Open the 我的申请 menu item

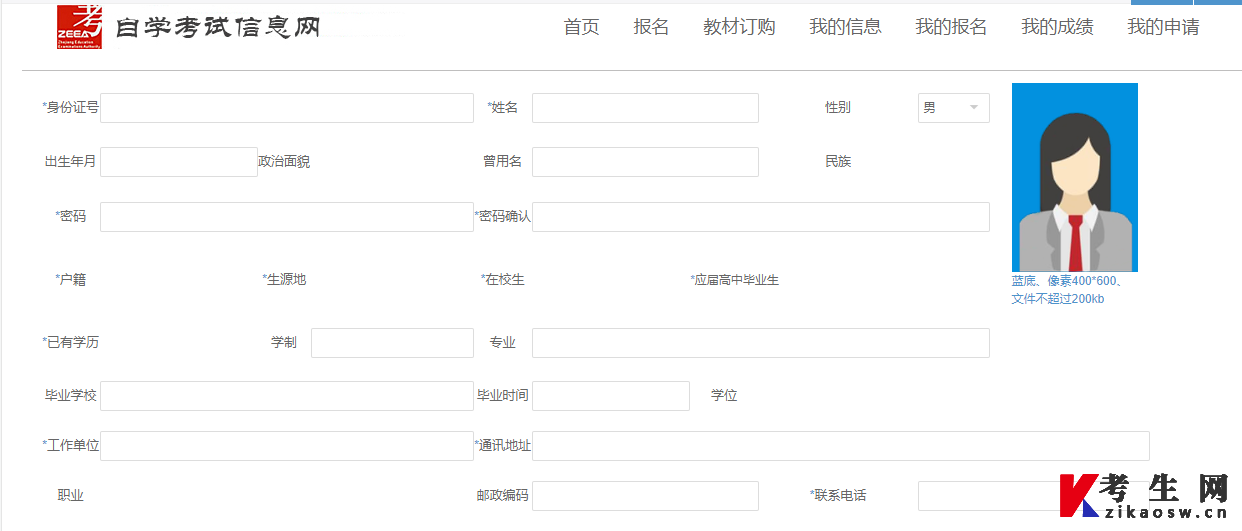point(1163,27)
